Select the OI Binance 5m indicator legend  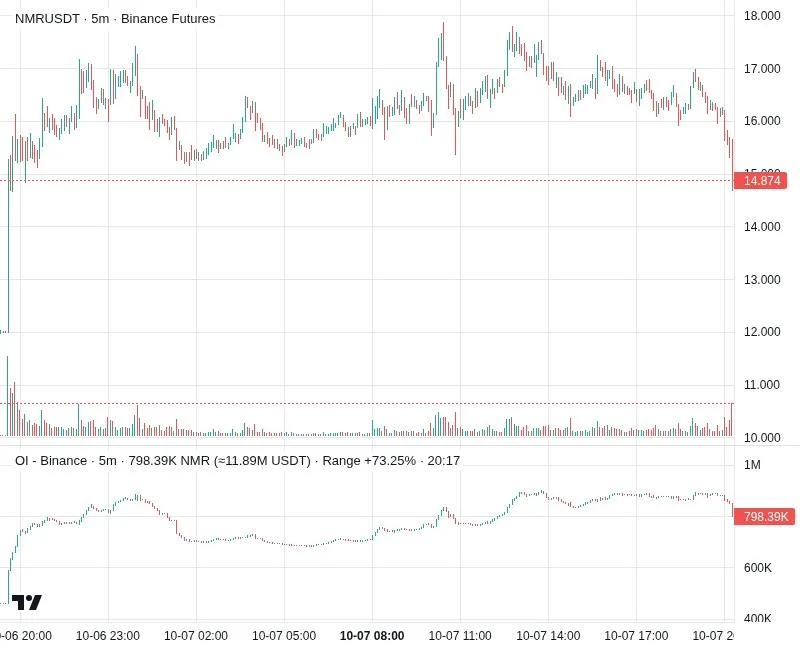click(x=237, y=461)
